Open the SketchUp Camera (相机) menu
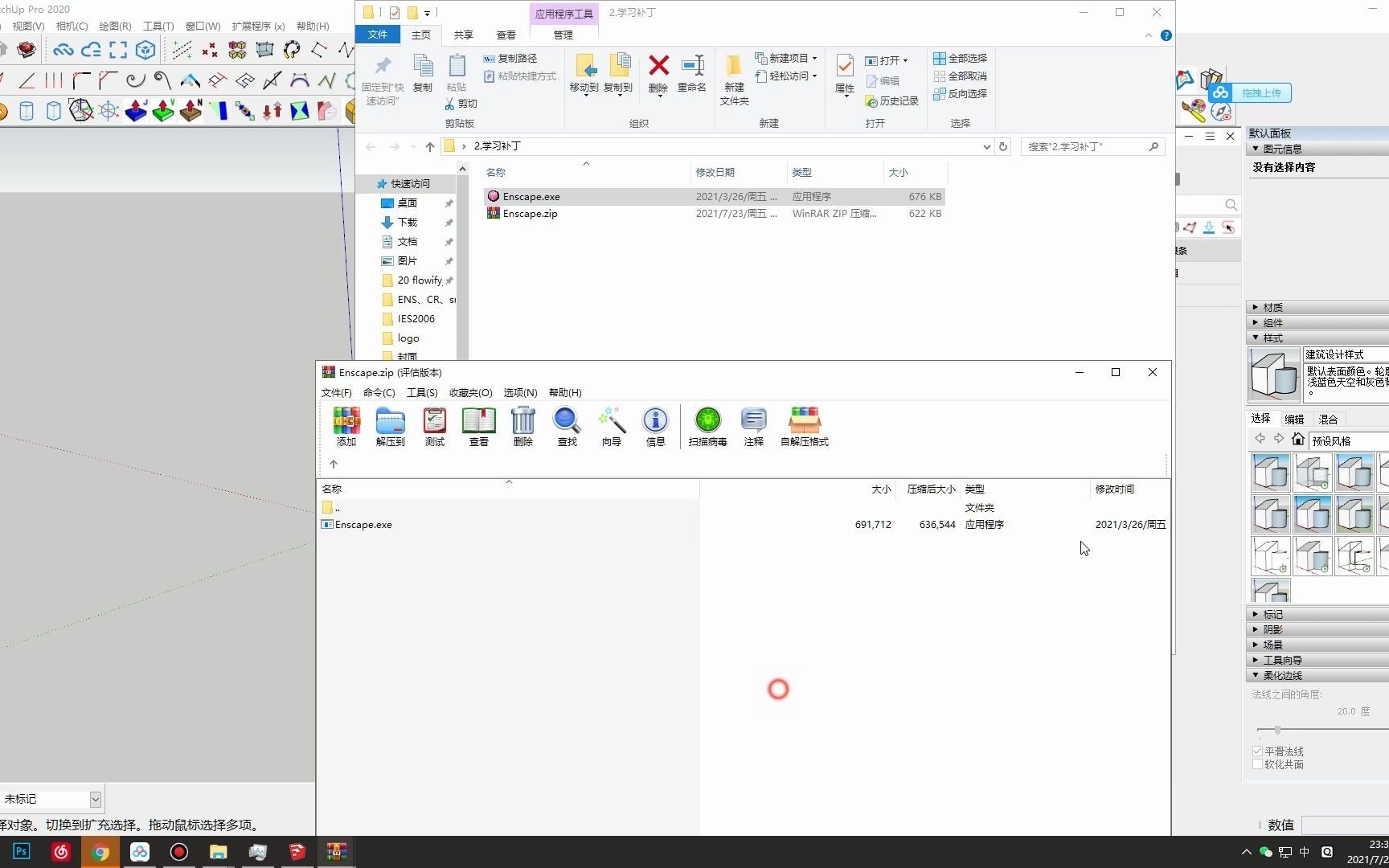Image resolution: width=1389 pixels, height=868 pixels. coord(72,26)
